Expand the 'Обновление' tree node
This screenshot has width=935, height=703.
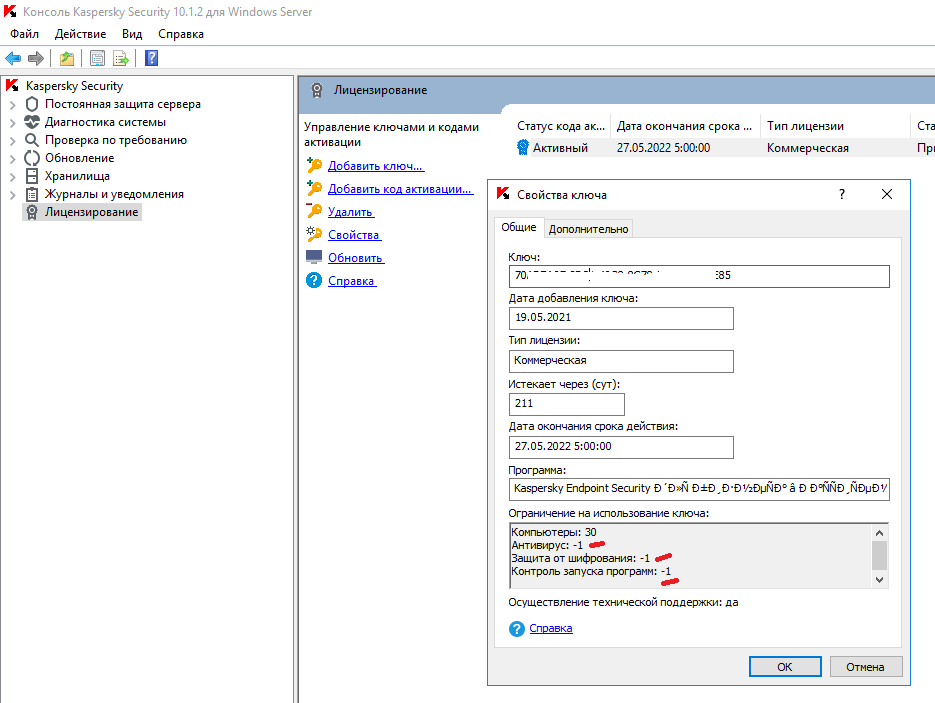click(x=13, y=159)
